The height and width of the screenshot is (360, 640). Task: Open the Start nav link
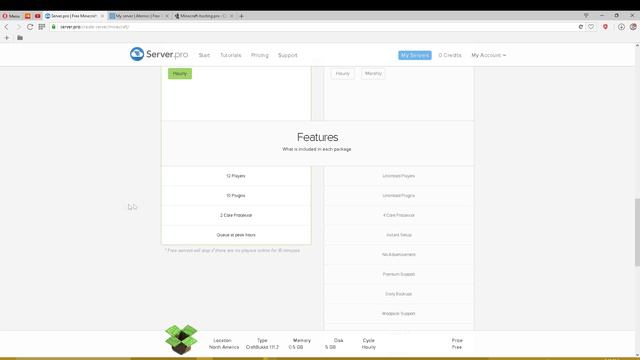pyautogui.click(x=204, y=55)
